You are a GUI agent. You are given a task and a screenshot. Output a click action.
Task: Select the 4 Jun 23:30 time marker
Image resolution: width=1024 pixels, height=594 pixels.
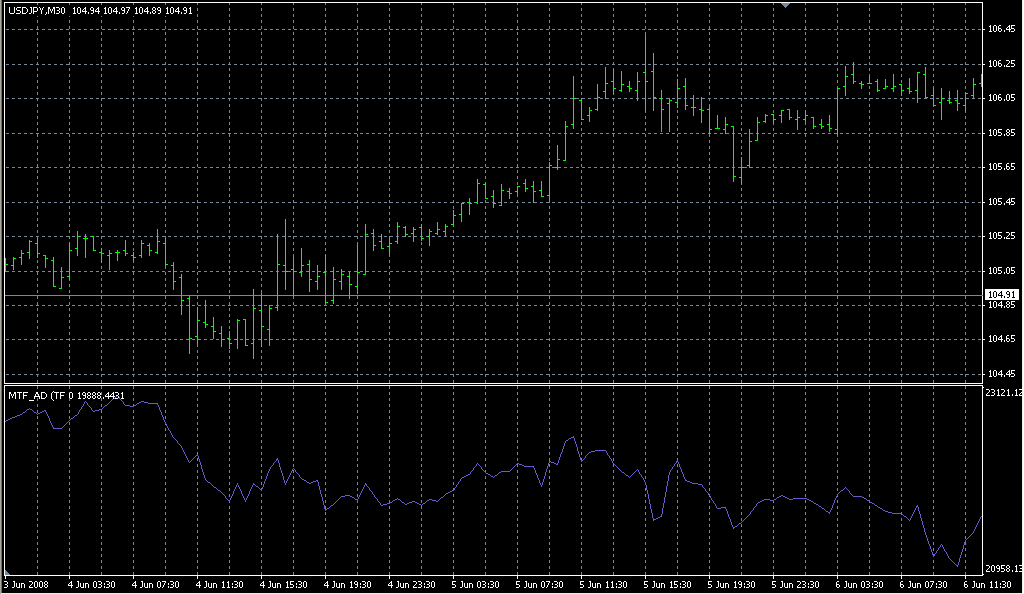click(x=411, y=584)
